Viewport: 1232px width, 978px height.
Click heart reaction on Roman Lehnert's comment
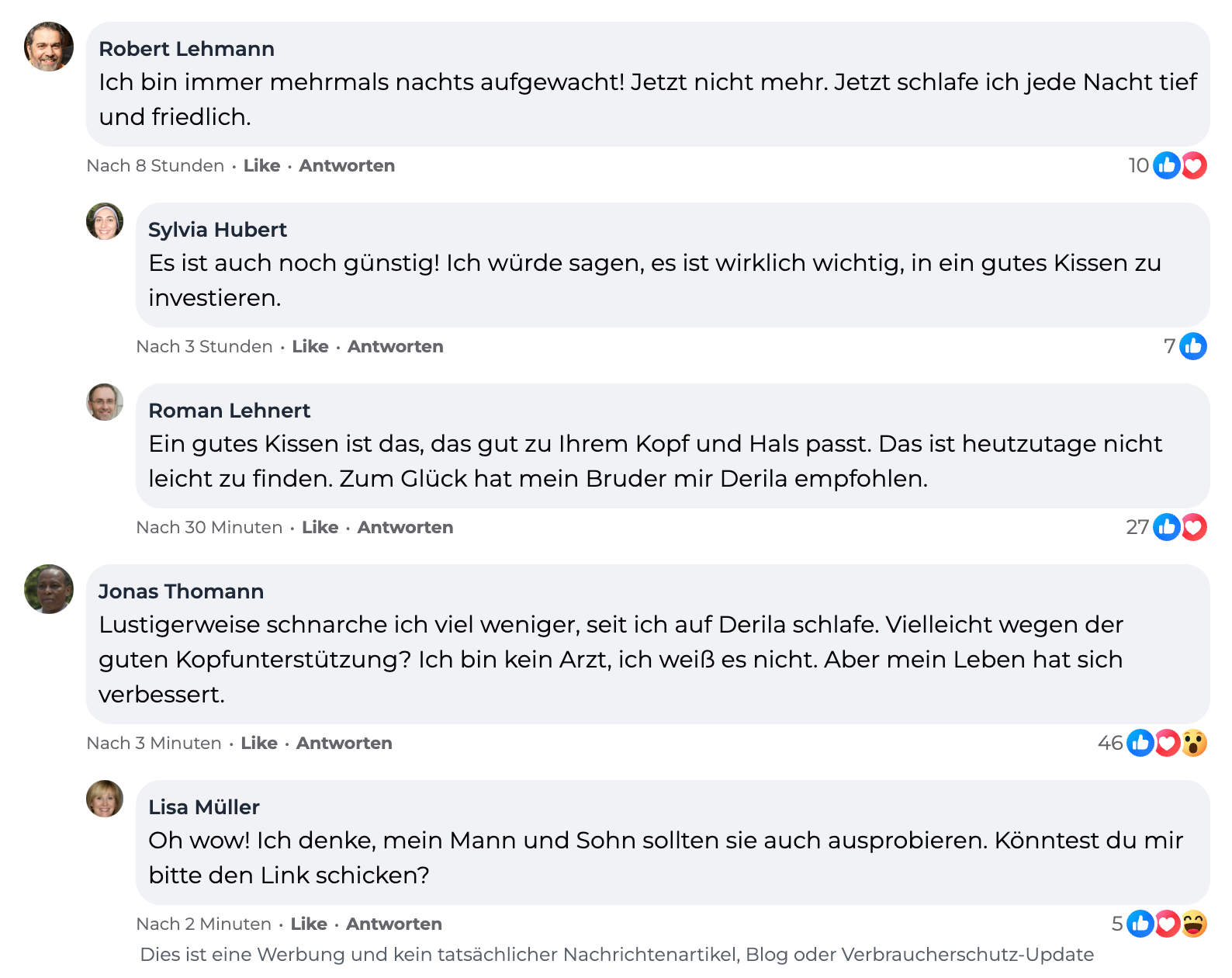click(x=1194, y=527)
